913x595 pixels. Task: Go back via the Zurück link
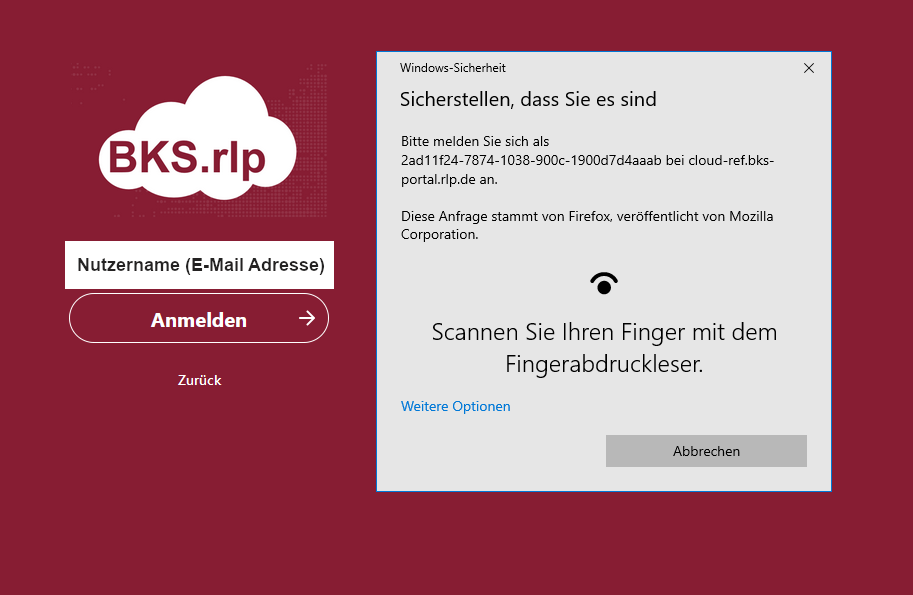click(199, 380)
